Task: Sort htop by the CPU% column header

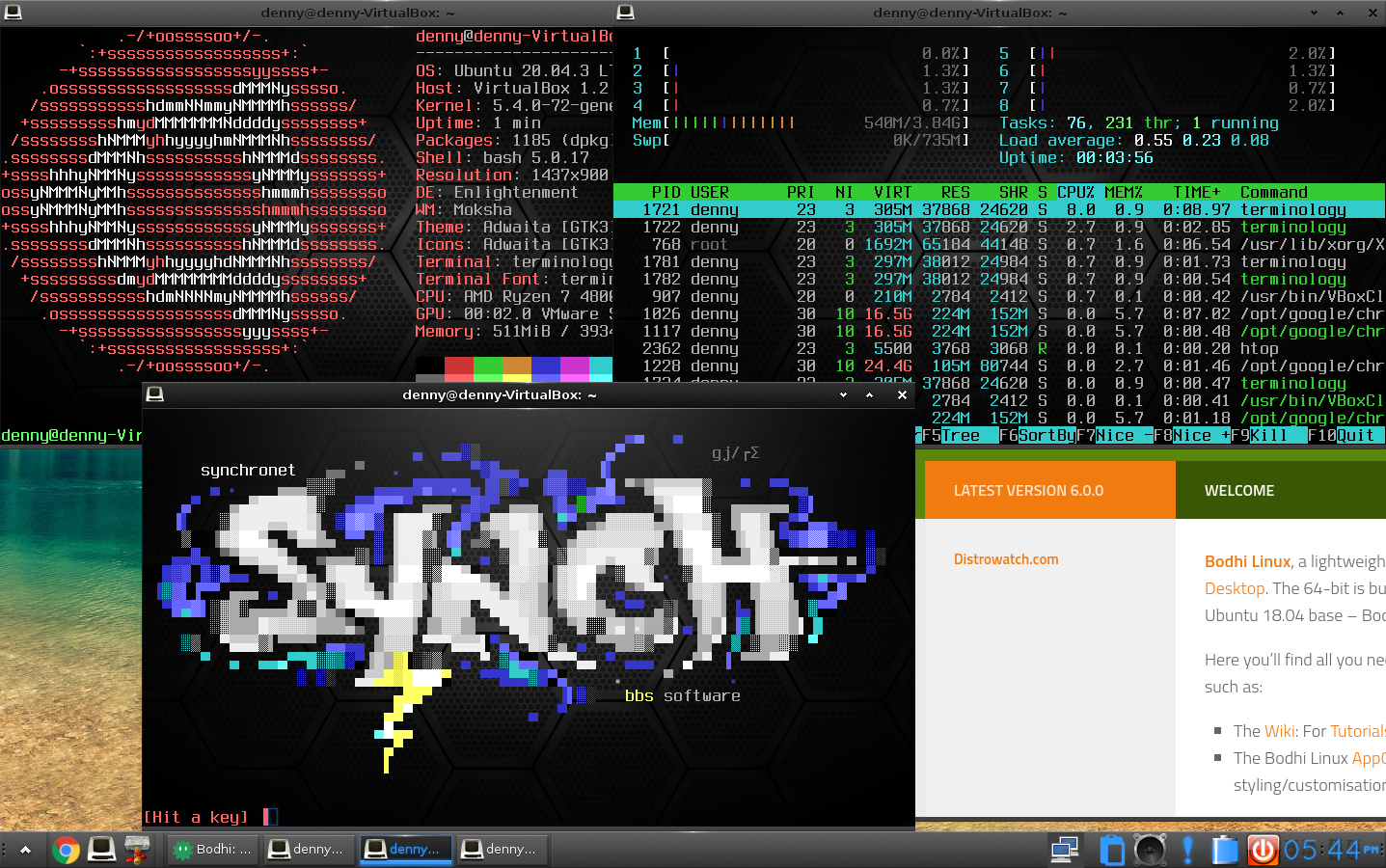Action: 1075,193
